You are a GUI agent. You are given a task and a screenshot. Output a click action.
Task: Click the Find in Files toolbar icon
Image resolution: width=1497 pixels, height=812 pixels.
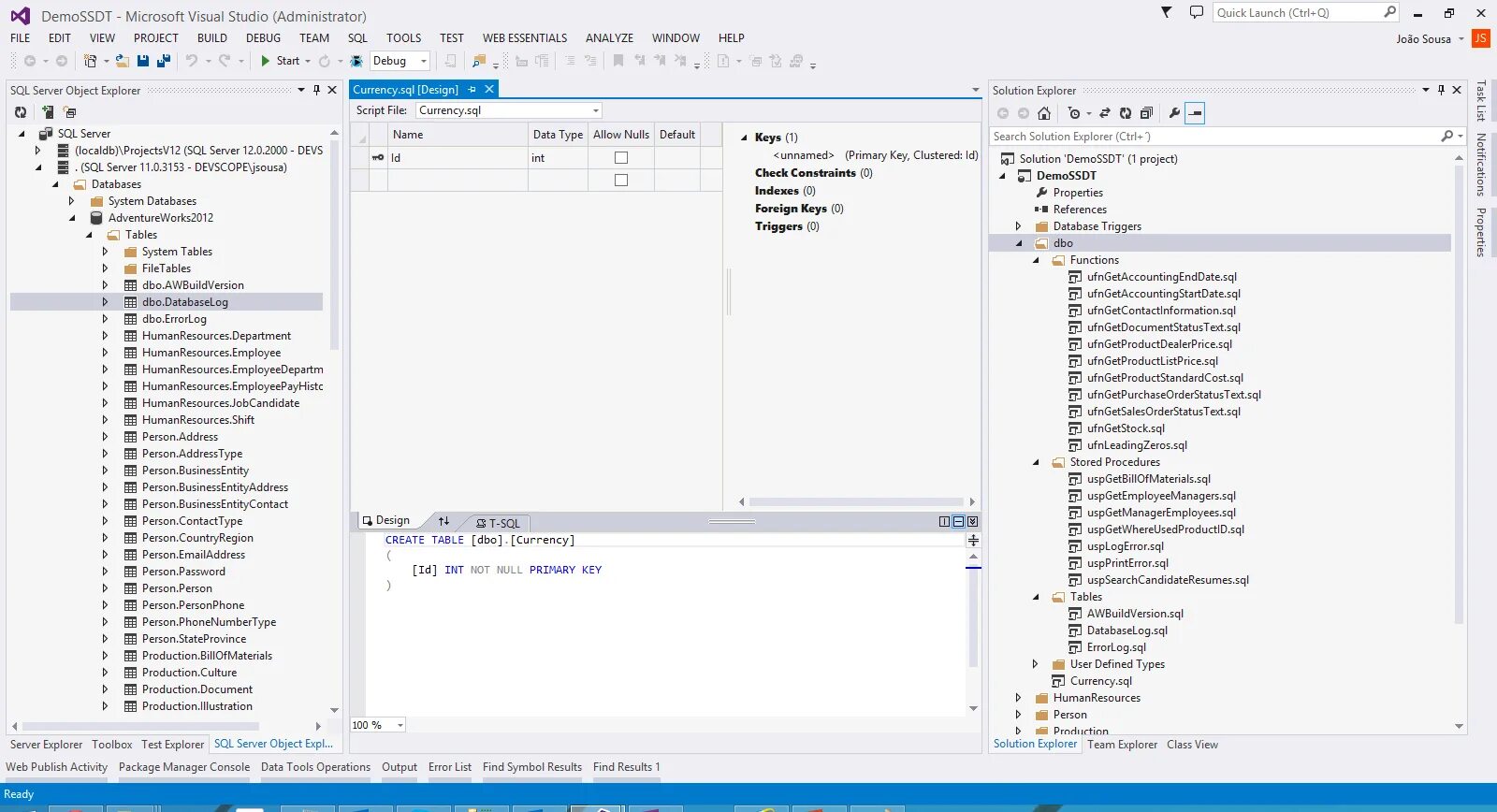click(479, 61)
